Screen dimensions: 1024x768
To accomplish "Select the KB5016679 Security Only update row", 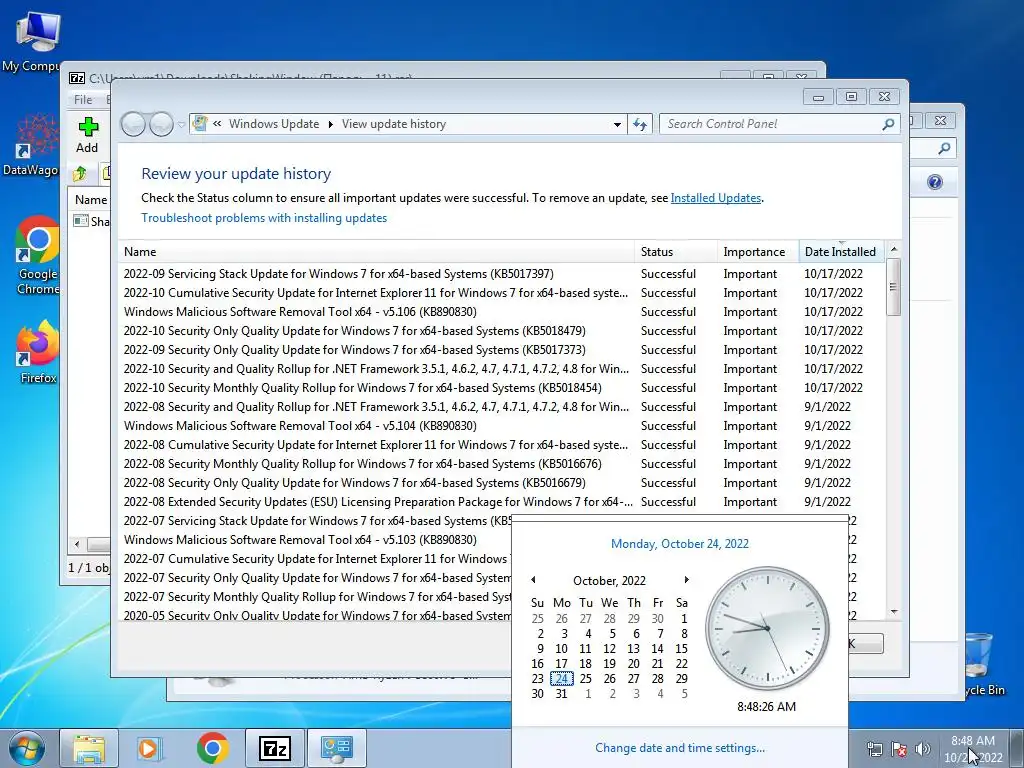I will 502,483.
